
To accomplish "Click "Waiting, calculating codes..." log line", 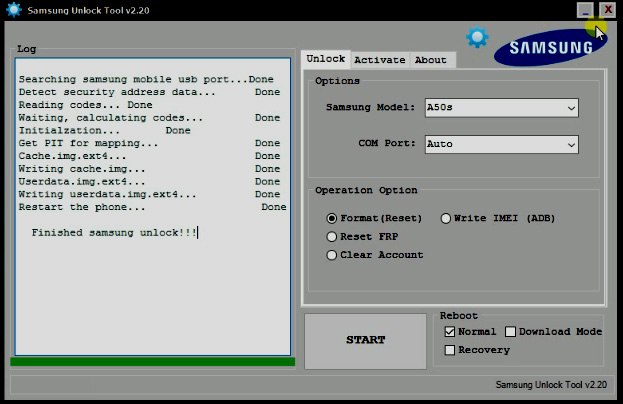I will click(x=149, y=118).
